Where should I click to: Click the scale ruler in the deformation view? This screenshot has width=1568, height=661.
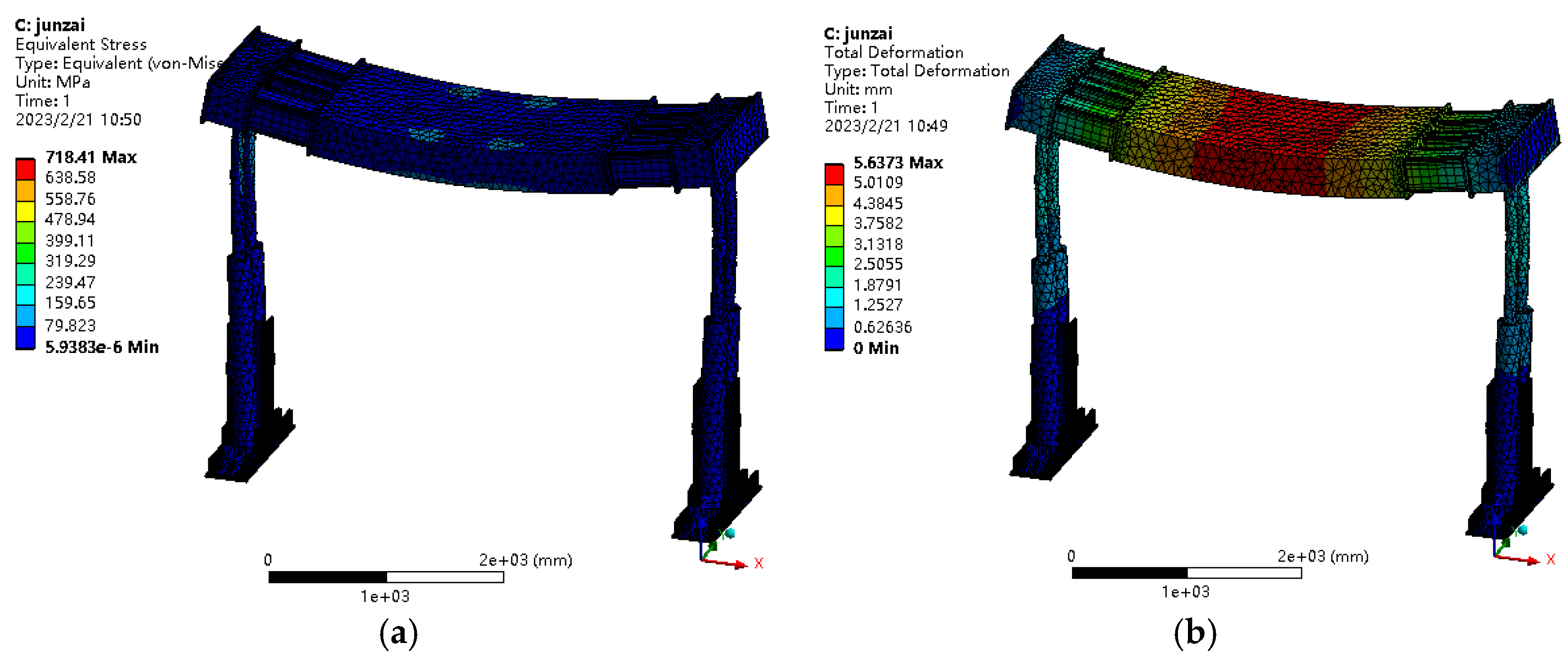[1187, 573]
